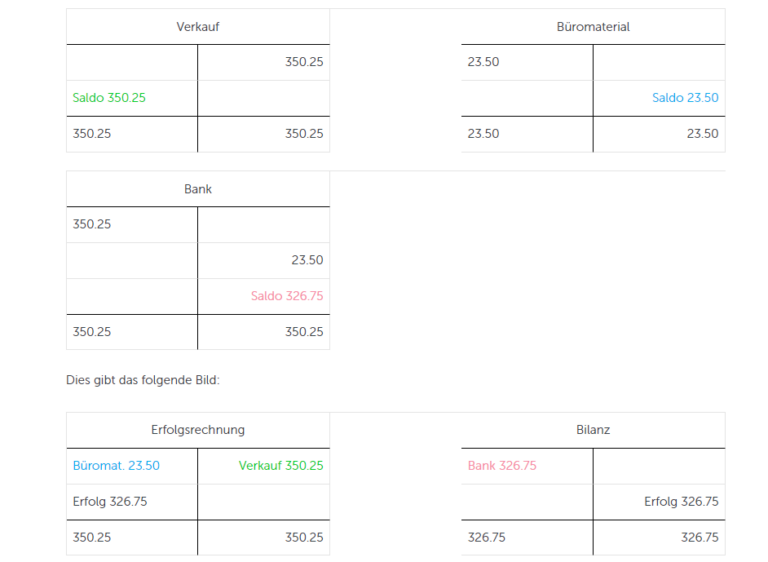Click right total 23.50 in Büromaterial
Screen dimensions: 768x562
(702, 134)
